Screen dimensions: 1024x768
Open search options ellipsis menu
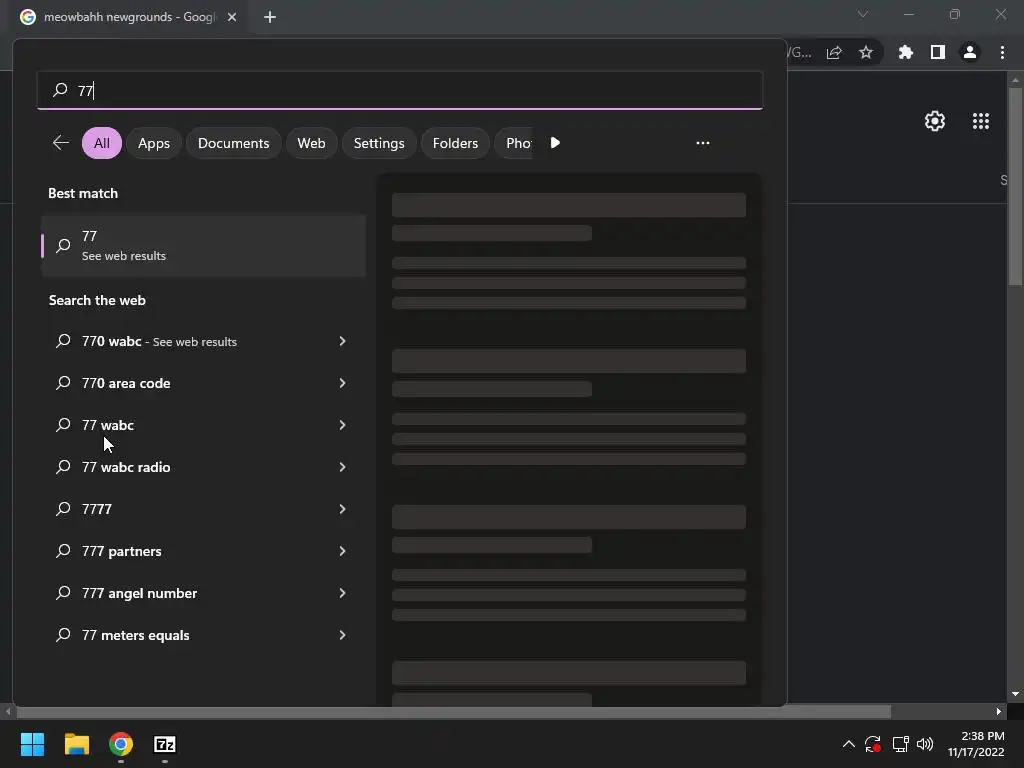[703, 143]
